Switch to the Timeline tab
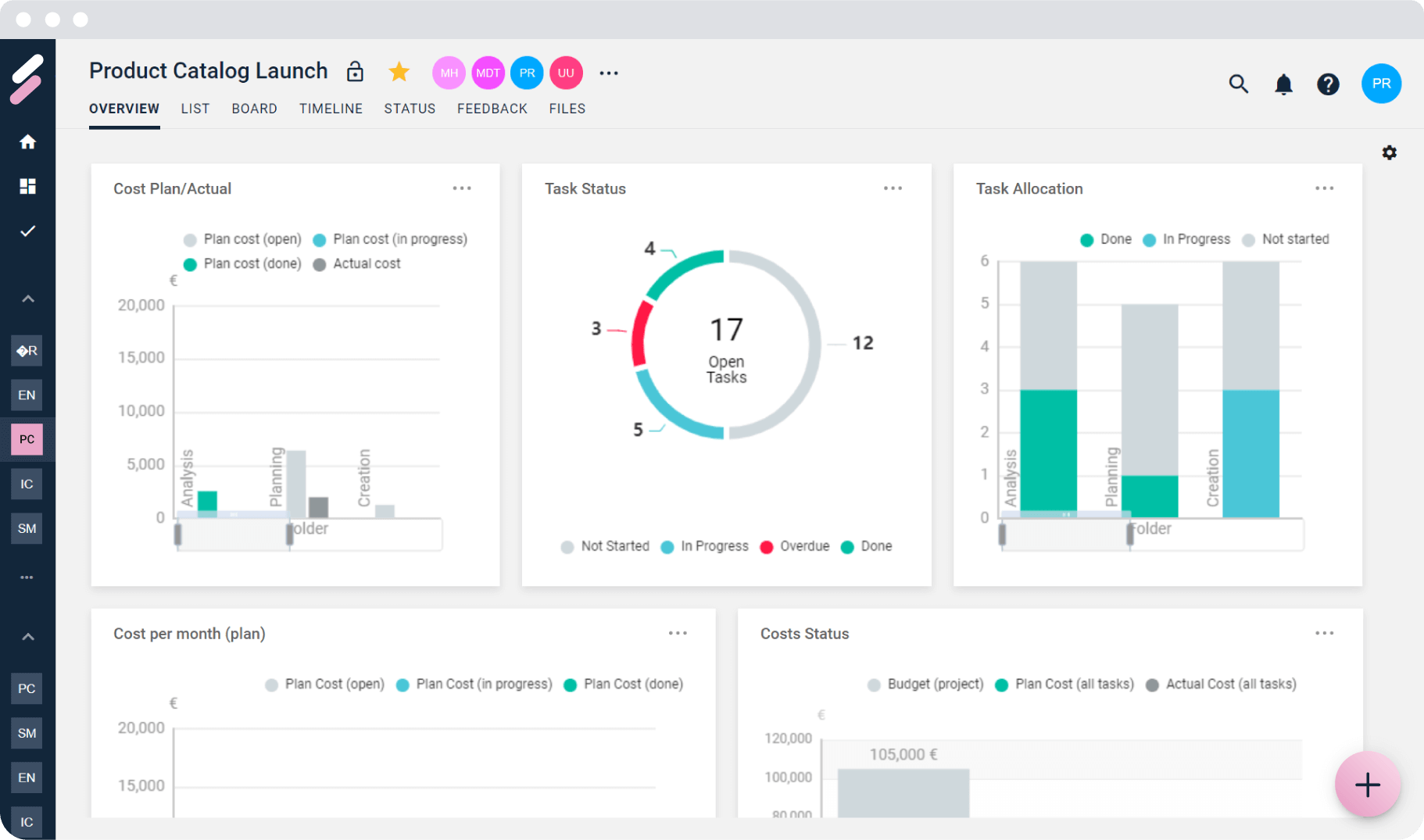This screenshot has height=840, width=1424. (x=331, y=109)
